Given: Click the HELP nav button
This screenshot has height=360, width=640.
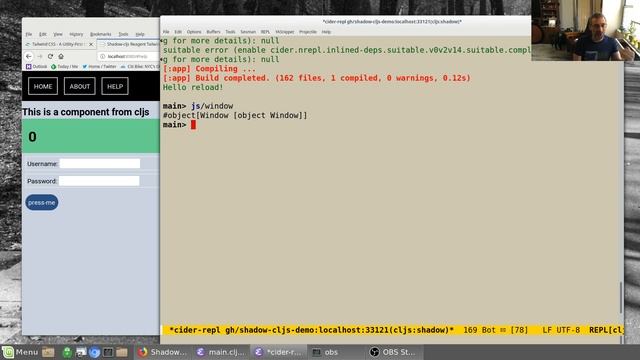Looking at the screenshot, I should [x=115, y=86].
